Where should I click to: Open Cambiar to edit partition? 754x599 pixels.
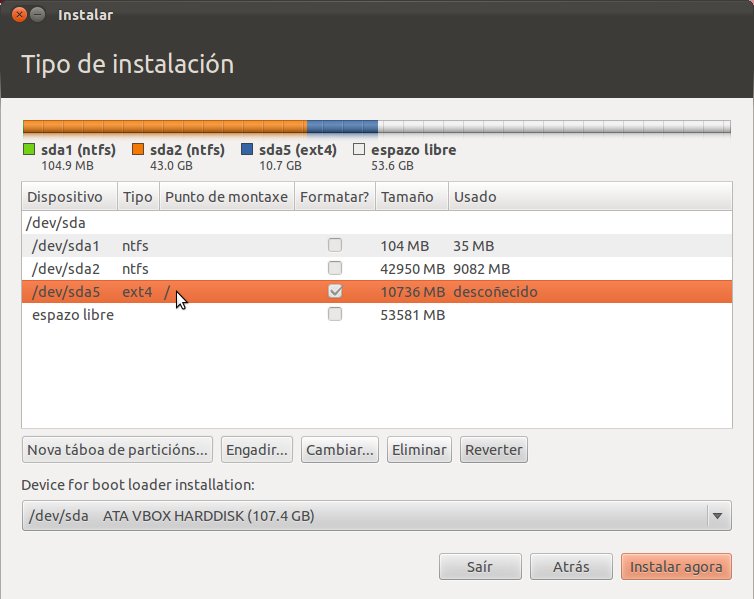tap(340, 449)
